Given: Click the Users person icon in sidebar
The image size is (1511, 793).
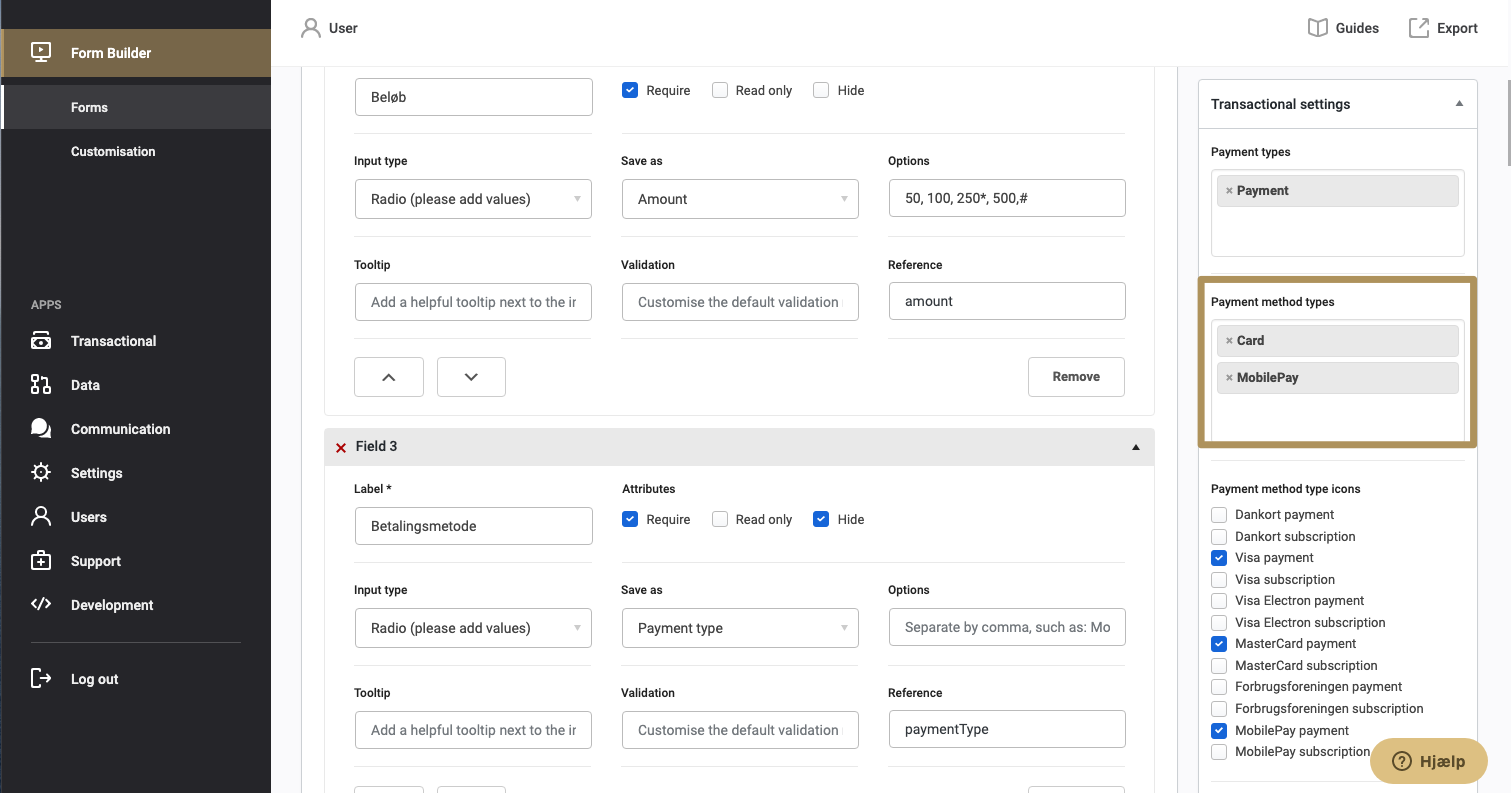Looking at the screenshot, I should coord(41,517).
